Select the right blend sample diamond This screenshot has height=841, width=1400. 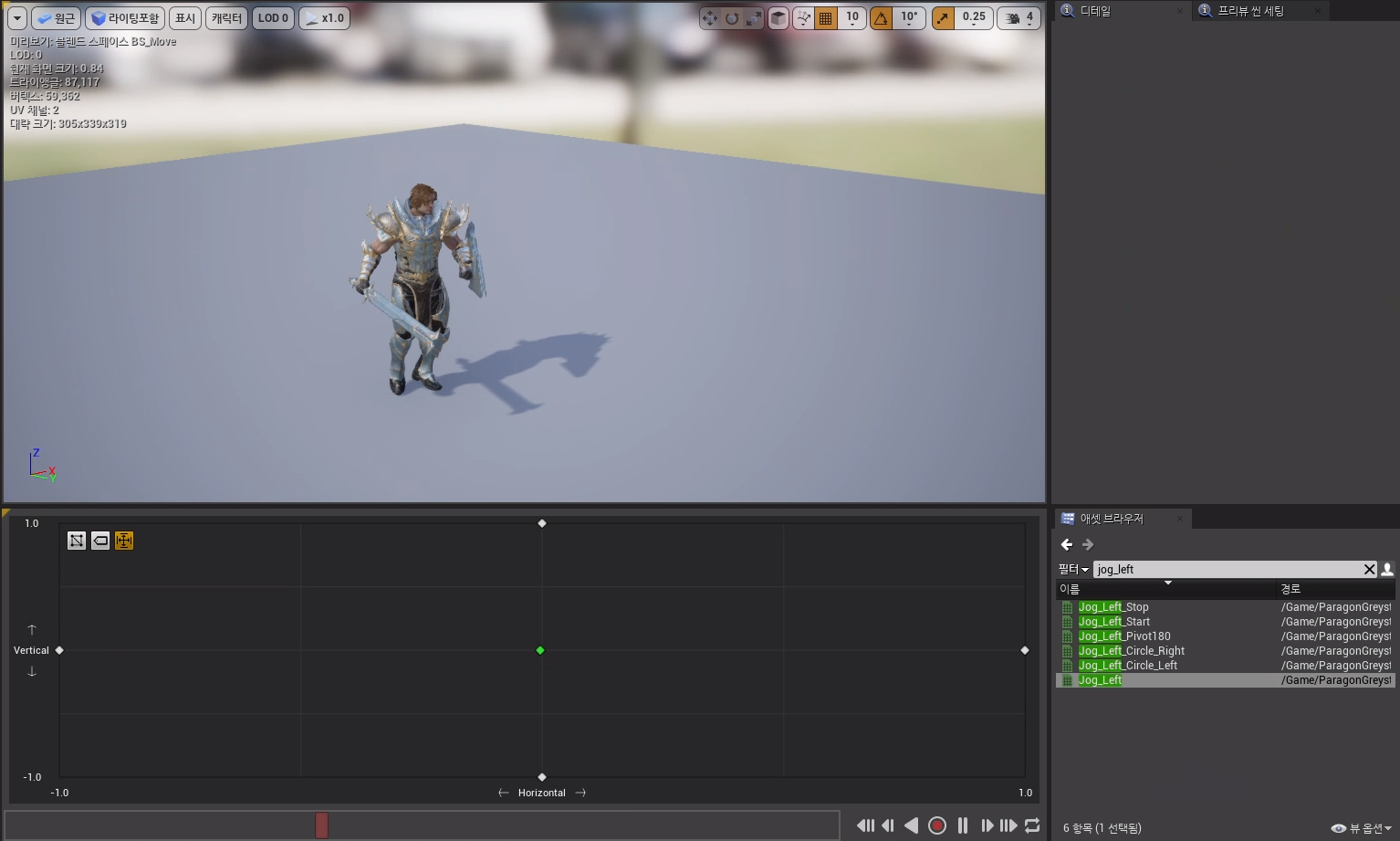tap(1025, 650)
